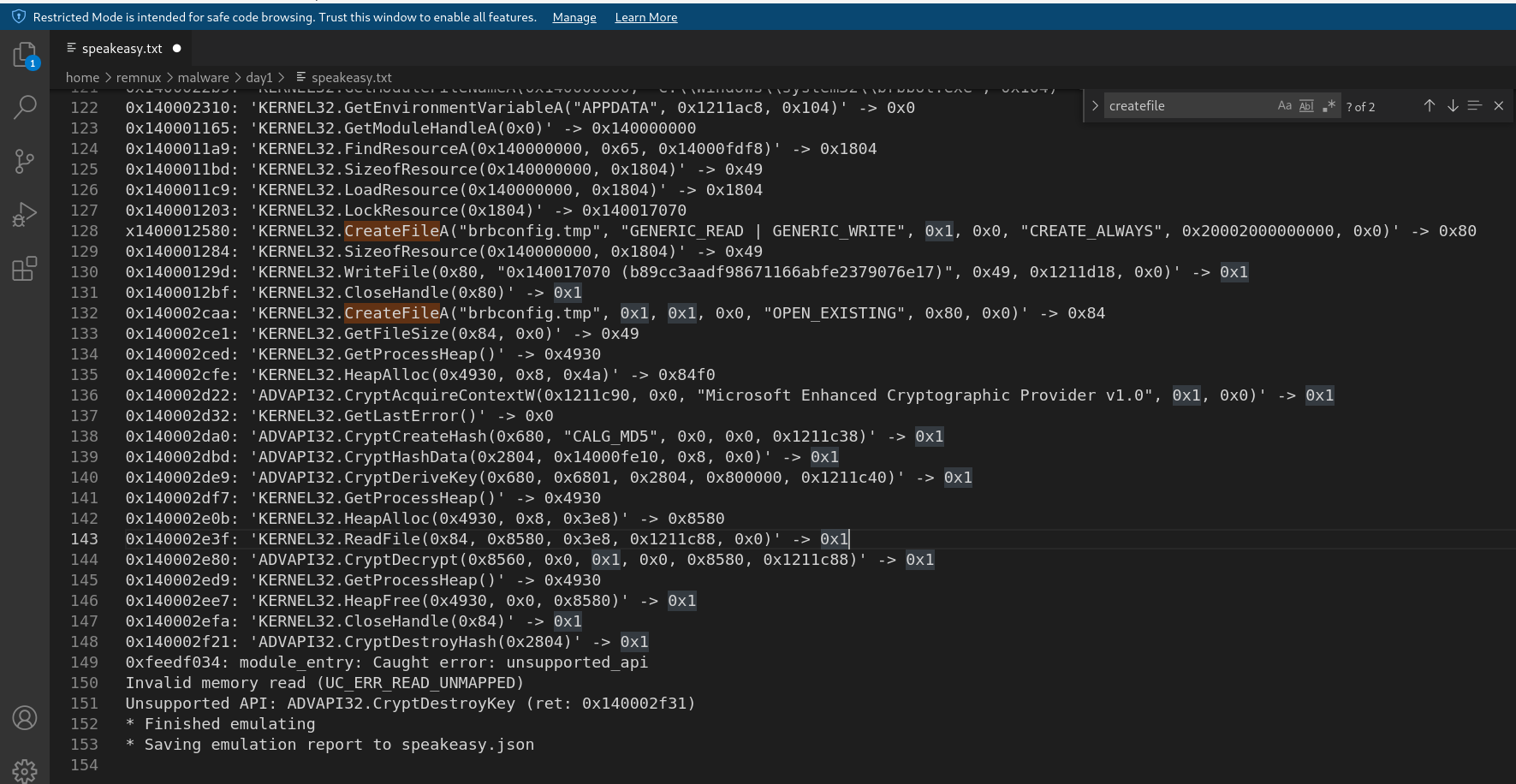Open the Search view in activity bar
The height and width of the screenshot is (784, 1516).
click(x=25, y=107)
